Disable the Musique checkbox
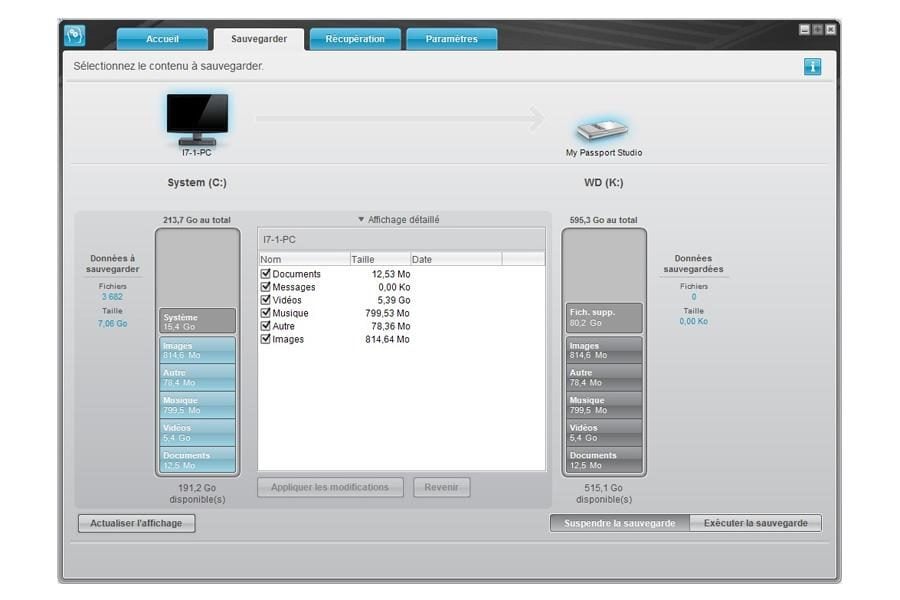Image resolution: width=900 pixels, height=600 pixels. (266, 313)
